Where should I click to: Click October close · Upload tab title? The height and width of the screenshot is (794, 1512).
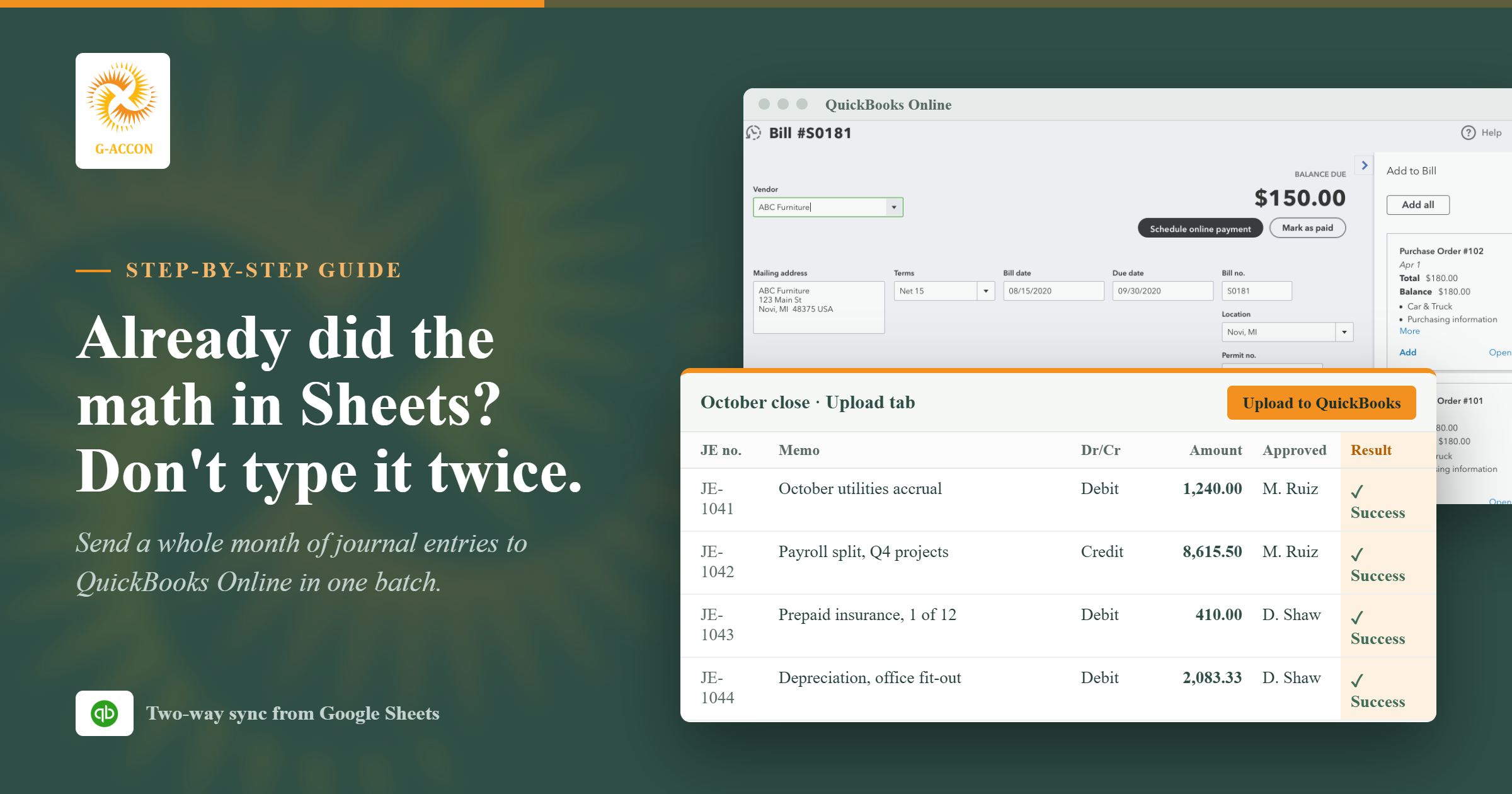point(808,402)
